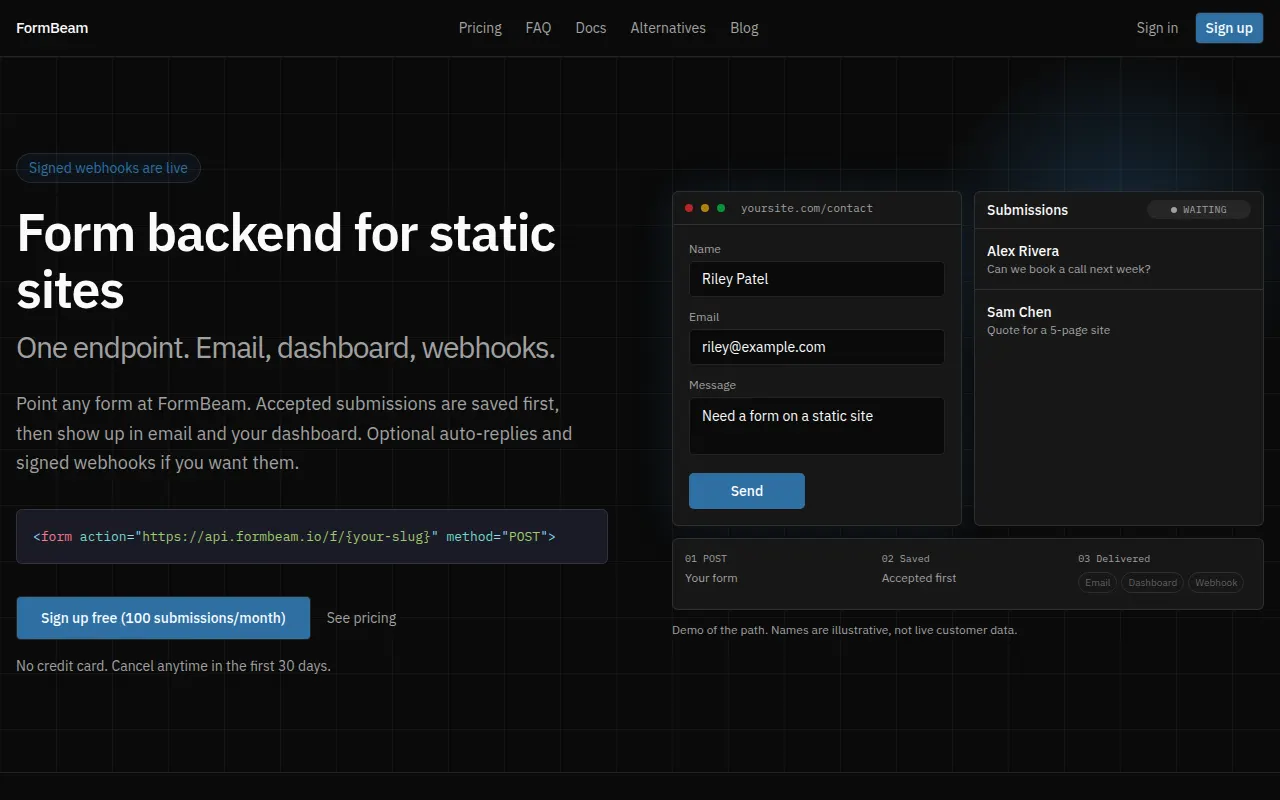Viewport: 1280px width, 800px height.
Task: Click the green dot in demo window
Action: click(721, 208)
